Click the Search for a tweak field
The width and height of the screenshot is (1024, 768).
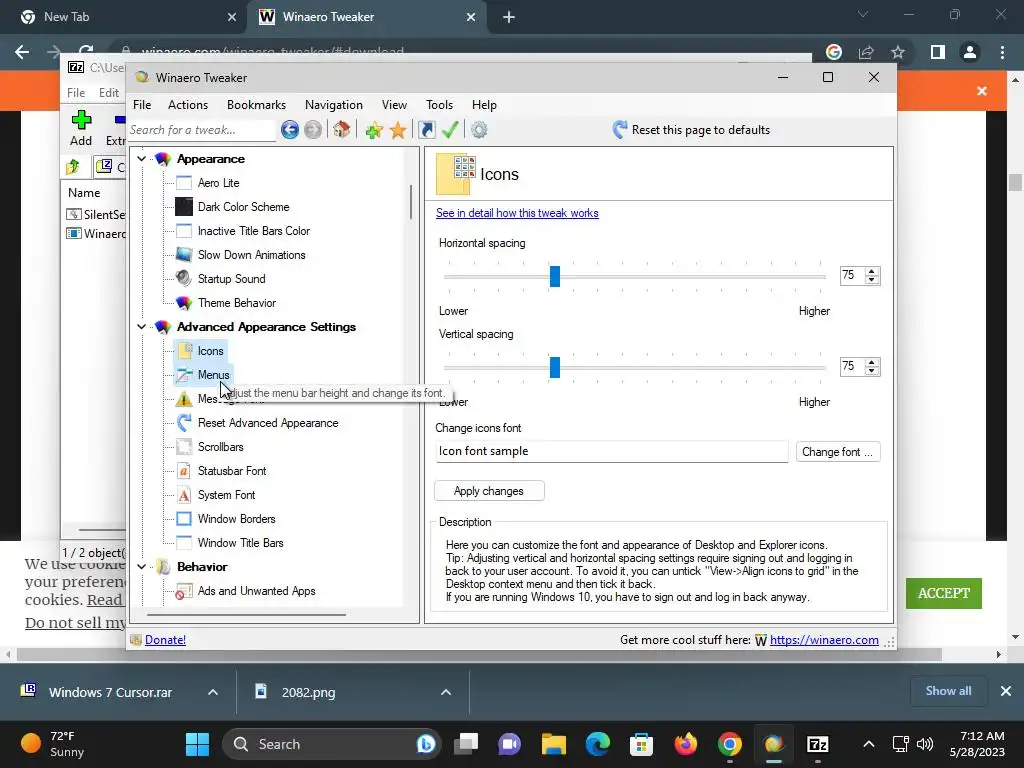pyautogui.click(x=202, y=130)
